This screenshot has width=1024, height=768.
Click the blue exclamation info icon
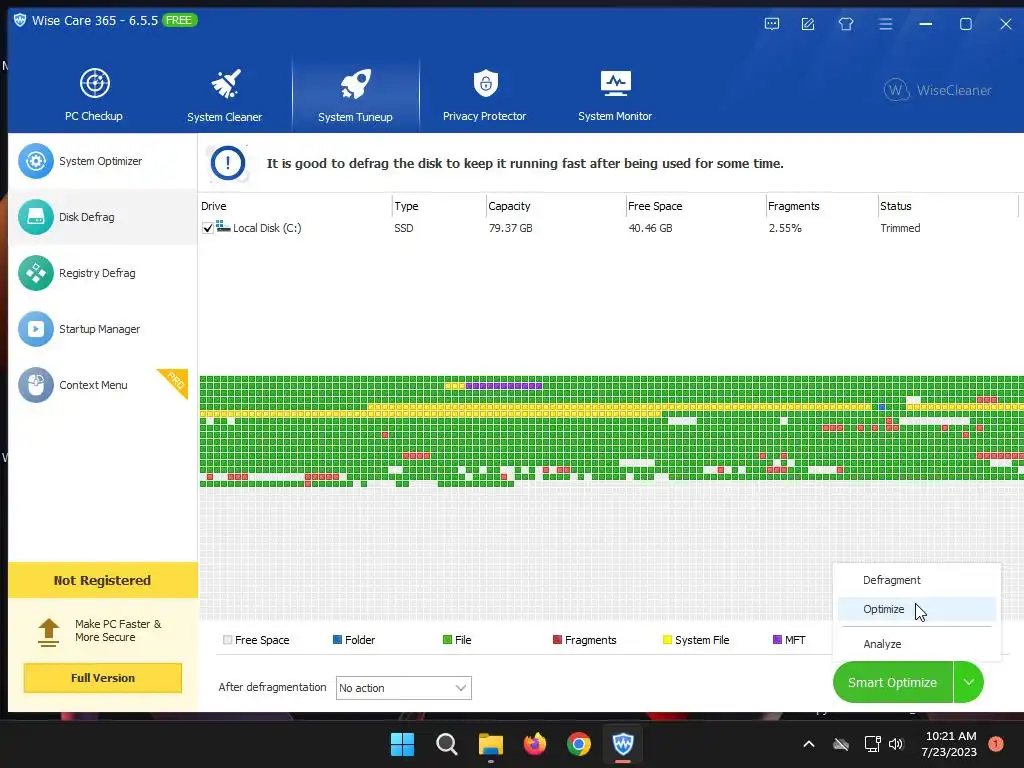coord(227,163)
